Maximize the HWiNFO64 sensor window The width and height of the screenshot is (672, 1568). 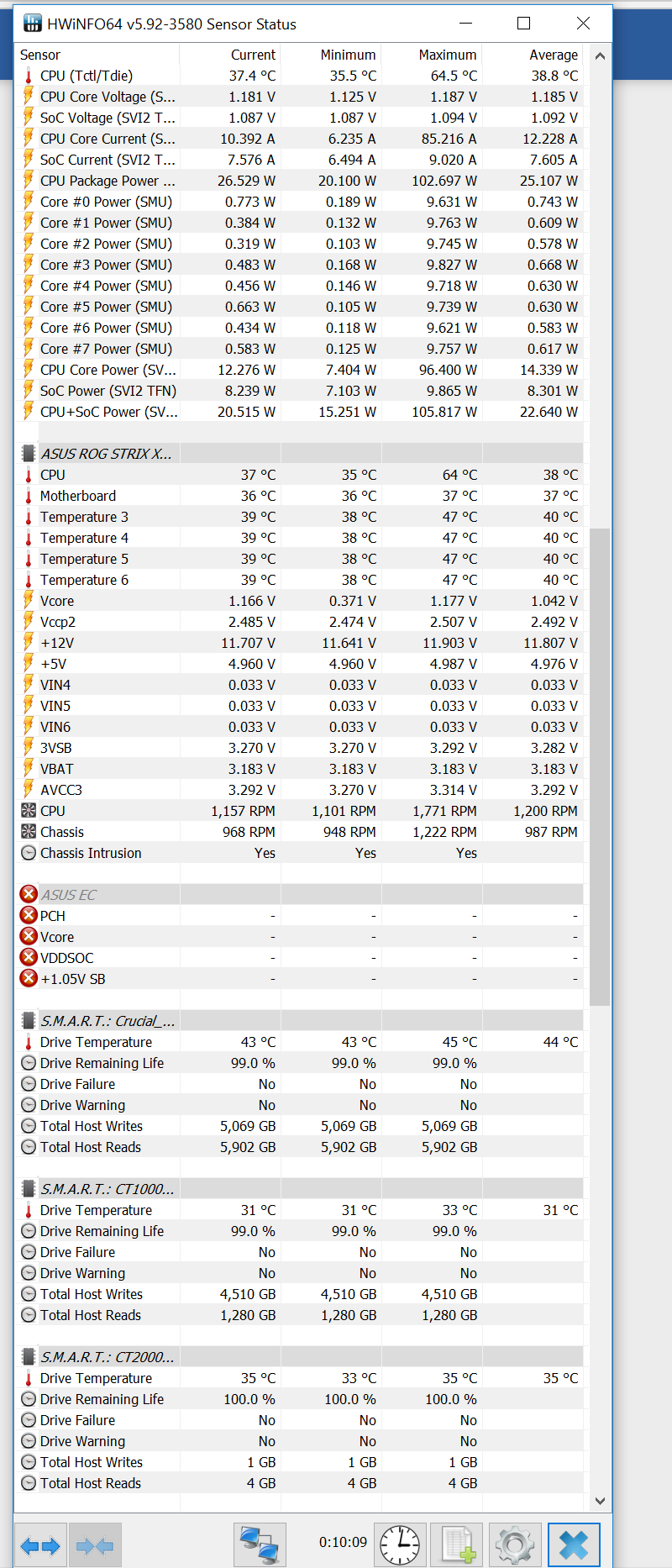523,24
